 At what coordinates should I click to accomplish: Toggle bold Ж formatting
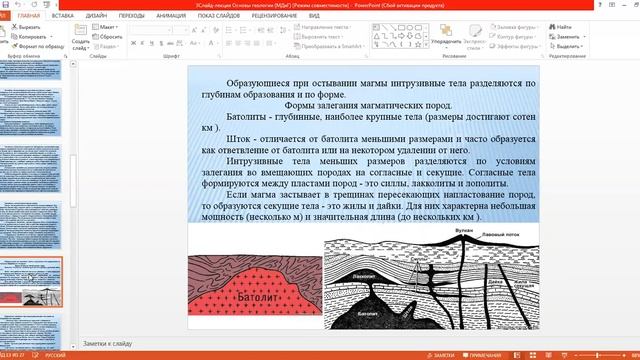(133, 43)
